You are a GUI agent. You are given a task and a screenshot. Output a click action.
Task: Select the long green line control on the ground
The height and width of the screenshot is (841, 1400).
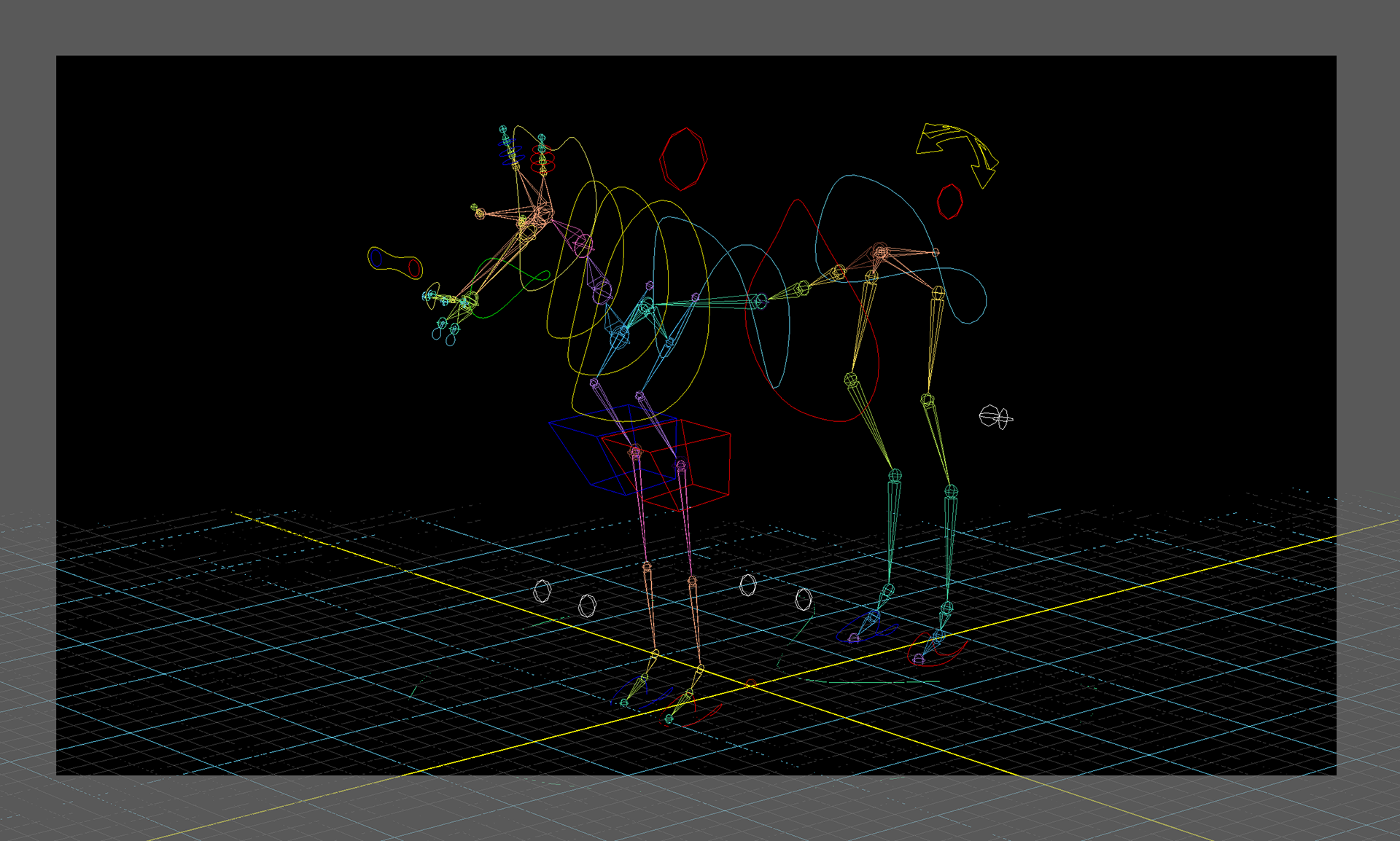872,681
